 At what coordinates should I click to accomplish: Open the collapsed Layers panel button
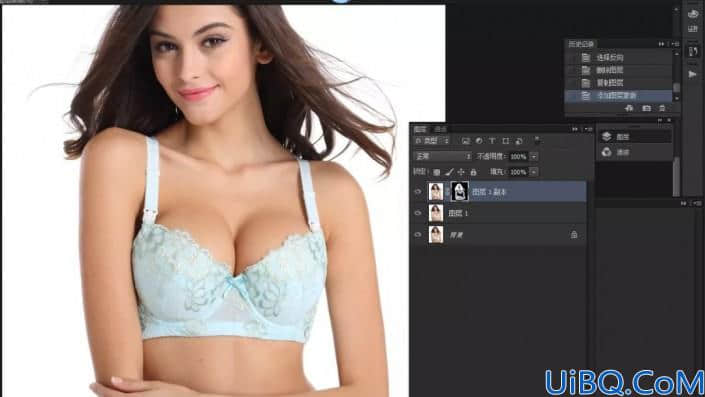coord(635,137)
